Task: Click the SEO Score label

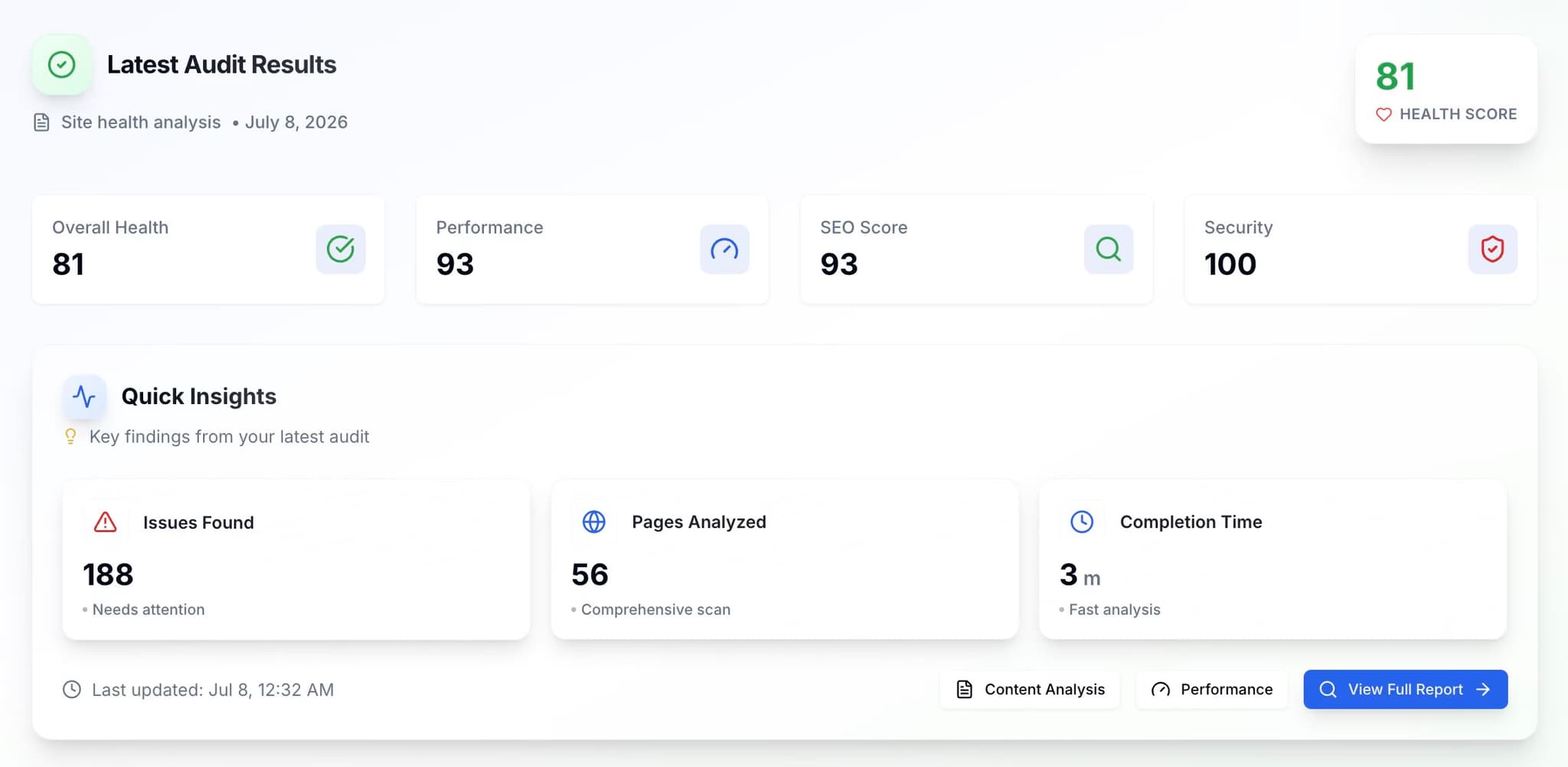Action: (x=864, y=227)
